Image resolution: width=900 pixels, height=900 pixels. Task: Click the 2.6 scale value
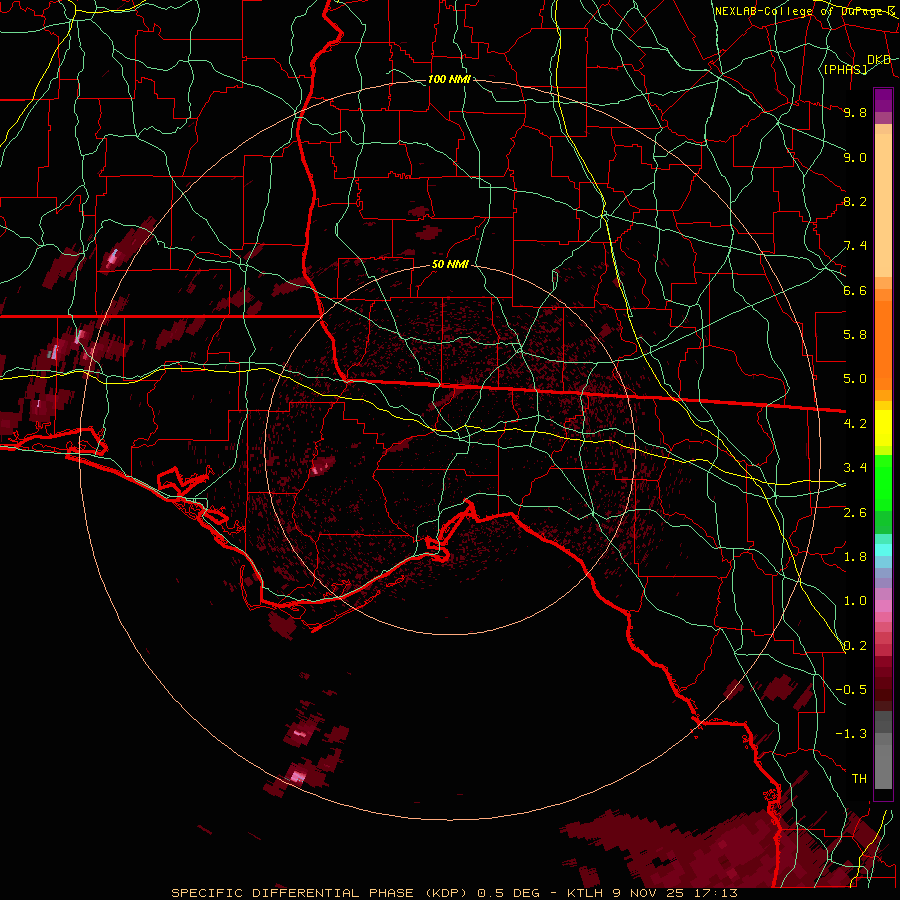[855, 513]
